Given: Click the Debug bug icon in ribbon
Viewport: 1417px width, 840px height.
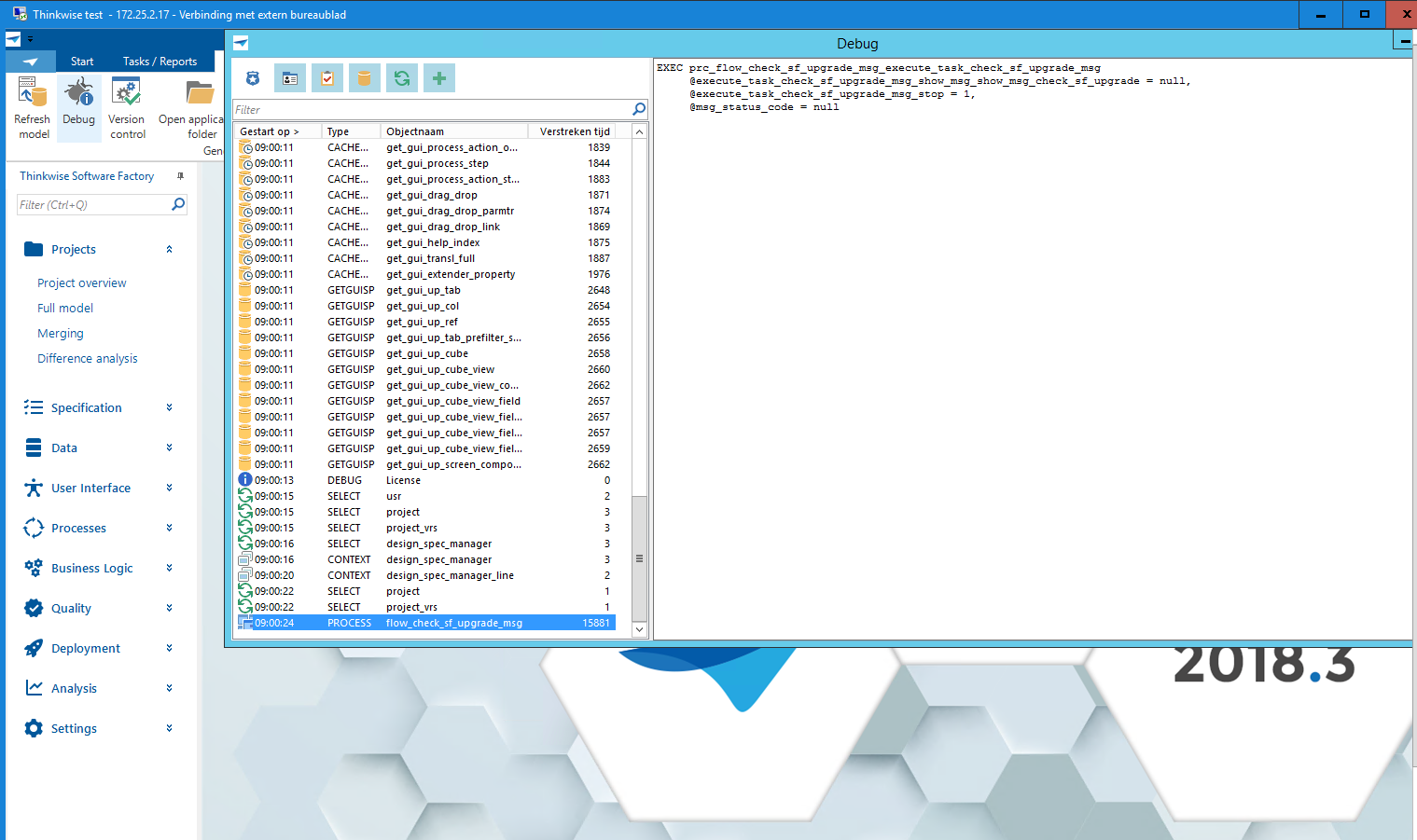Looking at the screenshot, I should pos(79,92).
